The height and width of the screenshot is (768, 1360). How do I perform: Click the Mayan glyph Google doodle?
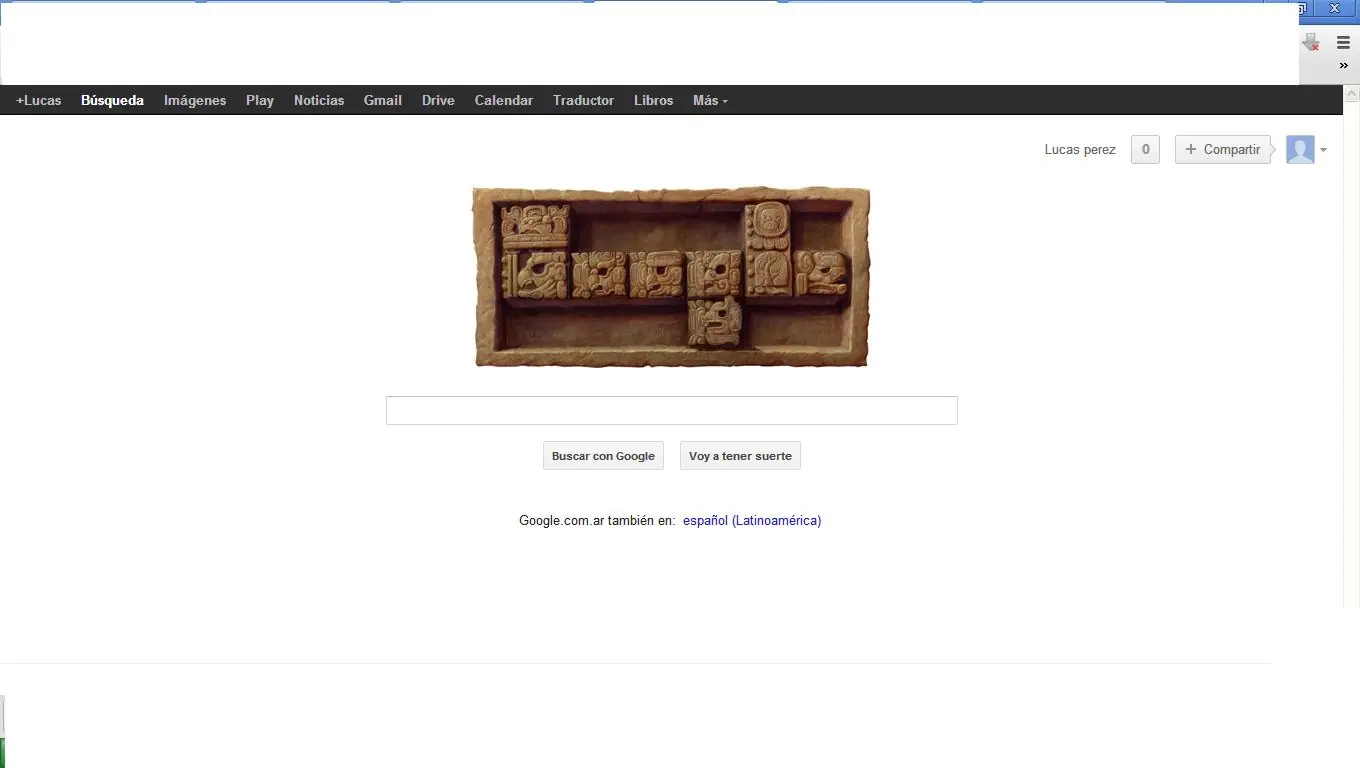click(671, 277)
